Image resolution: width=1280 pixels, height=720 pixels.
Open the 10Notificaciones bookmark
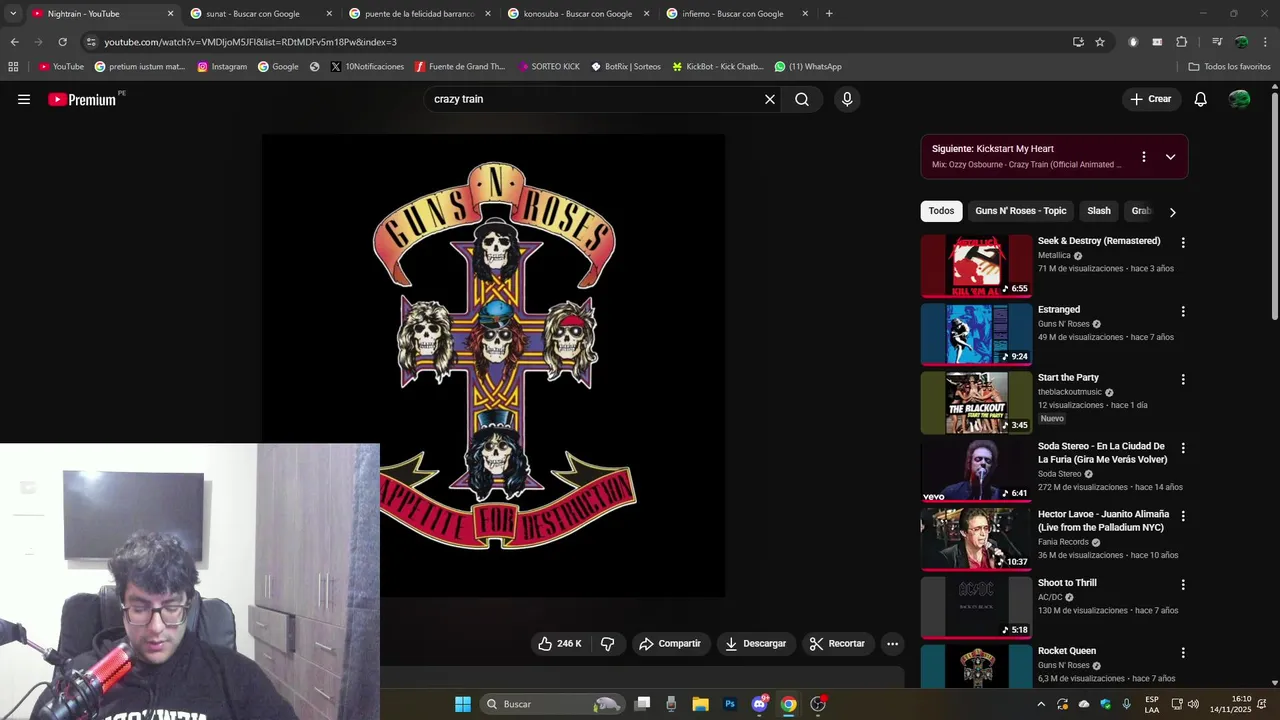367,67
